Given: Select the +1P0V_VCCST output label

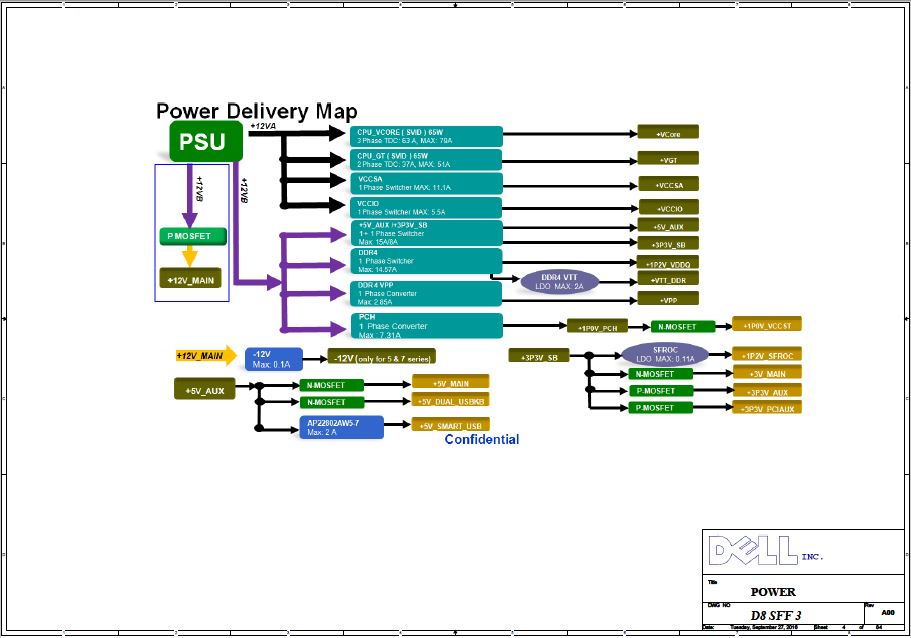Looking at the screenshot, I should [x=767, y=324].
